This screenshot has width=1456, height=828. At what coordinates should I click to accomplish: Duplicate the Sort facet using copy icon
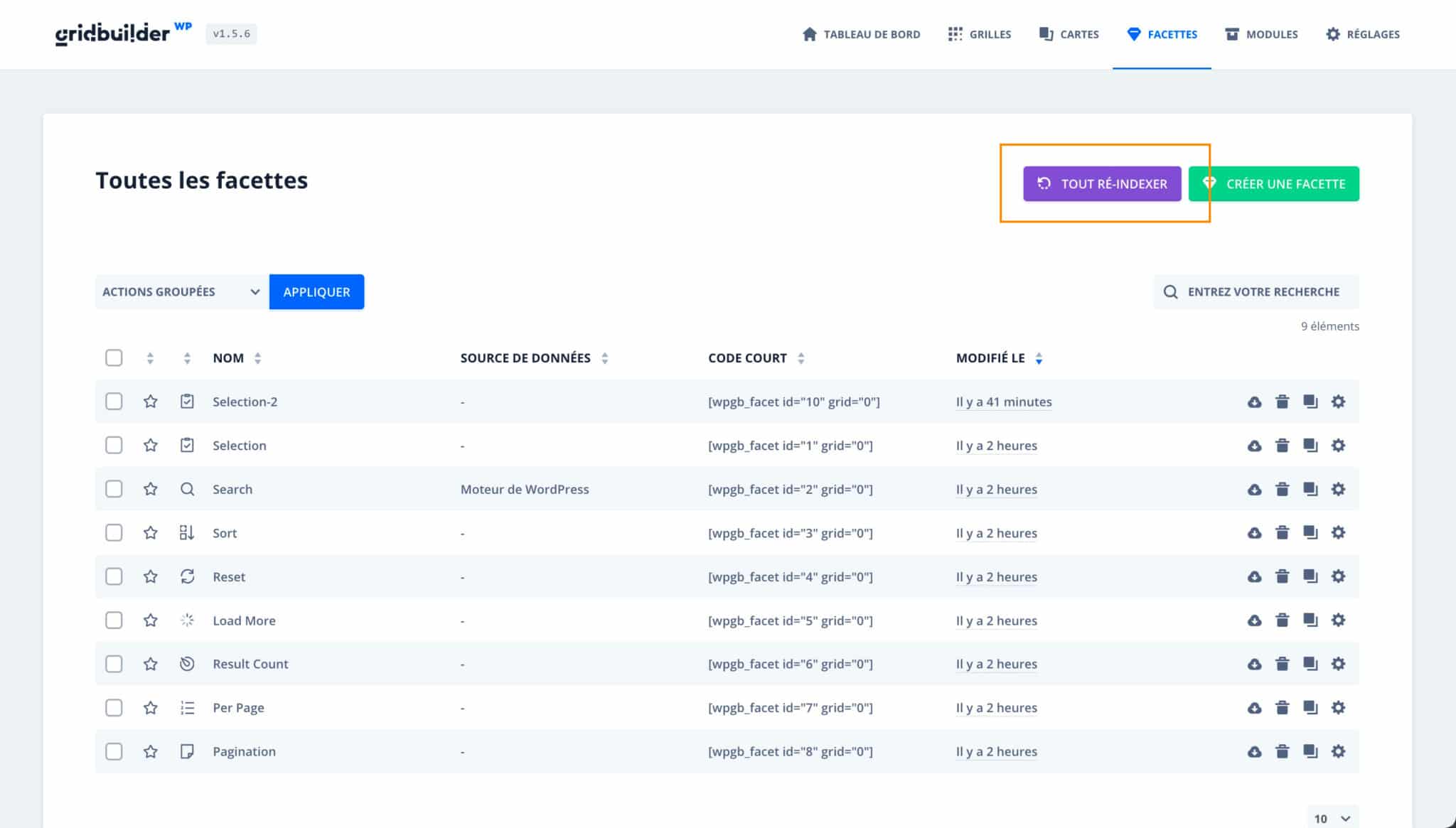1310,532
